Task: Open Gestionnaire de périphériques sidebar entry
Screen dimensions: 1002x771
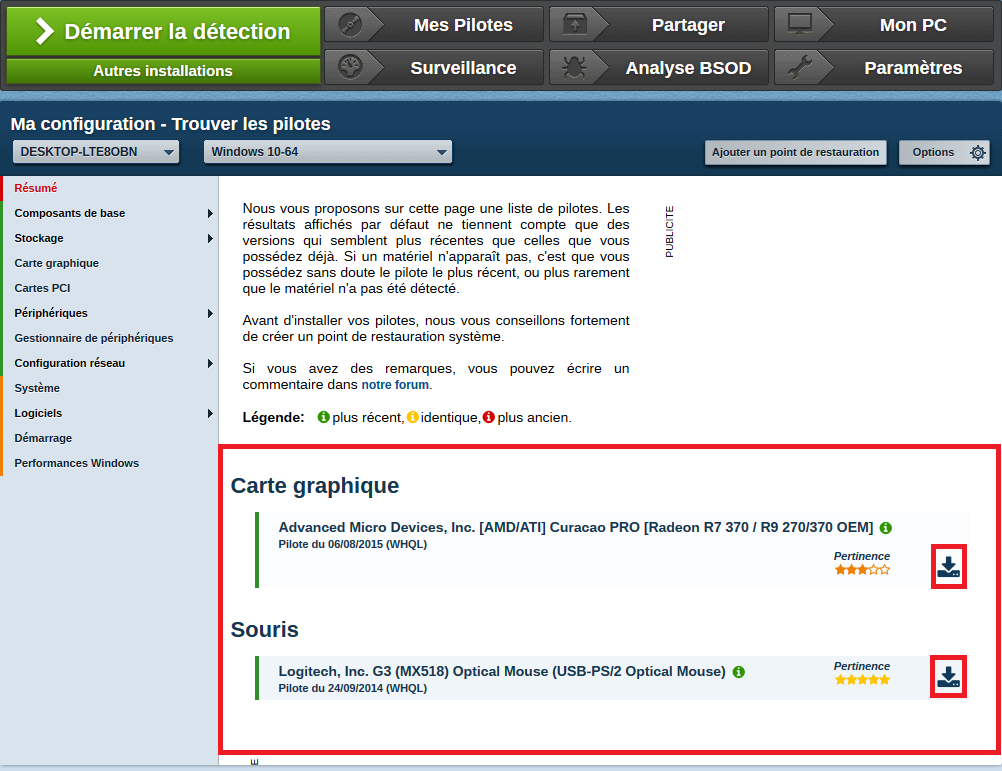Action: click(94, 338)
